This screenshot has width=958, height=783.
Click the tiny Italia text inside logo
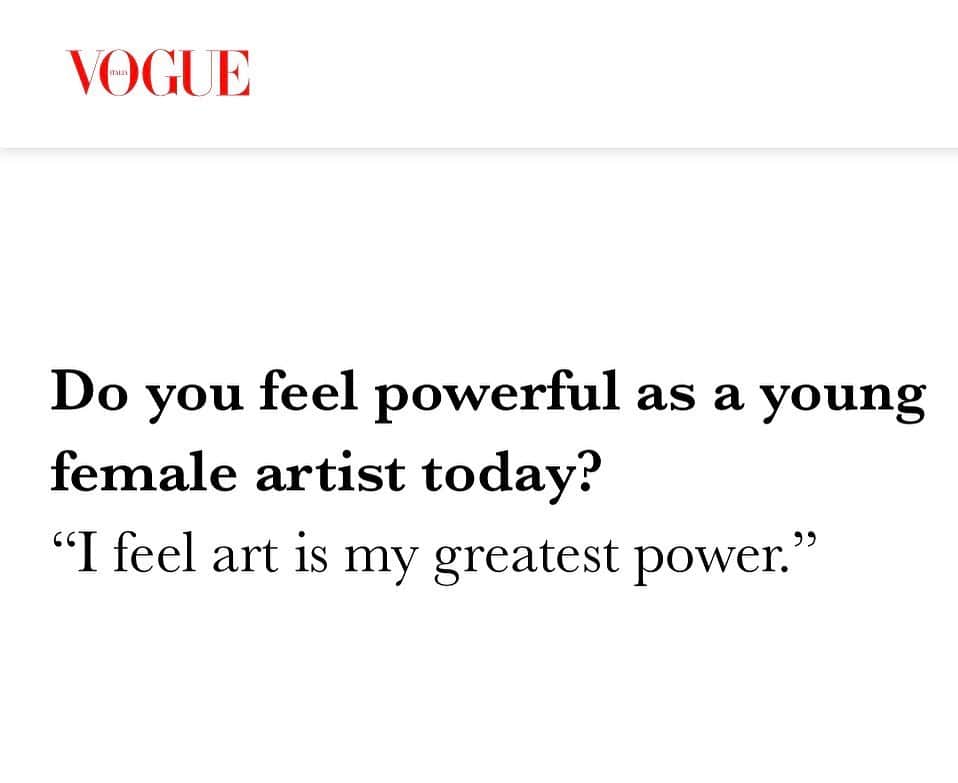[118, 73]
